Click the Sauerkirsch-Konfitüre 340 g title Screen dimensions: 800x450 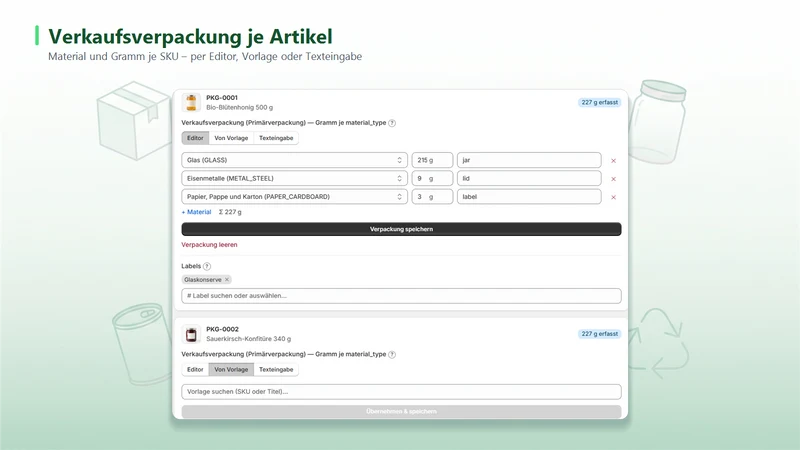248,339
